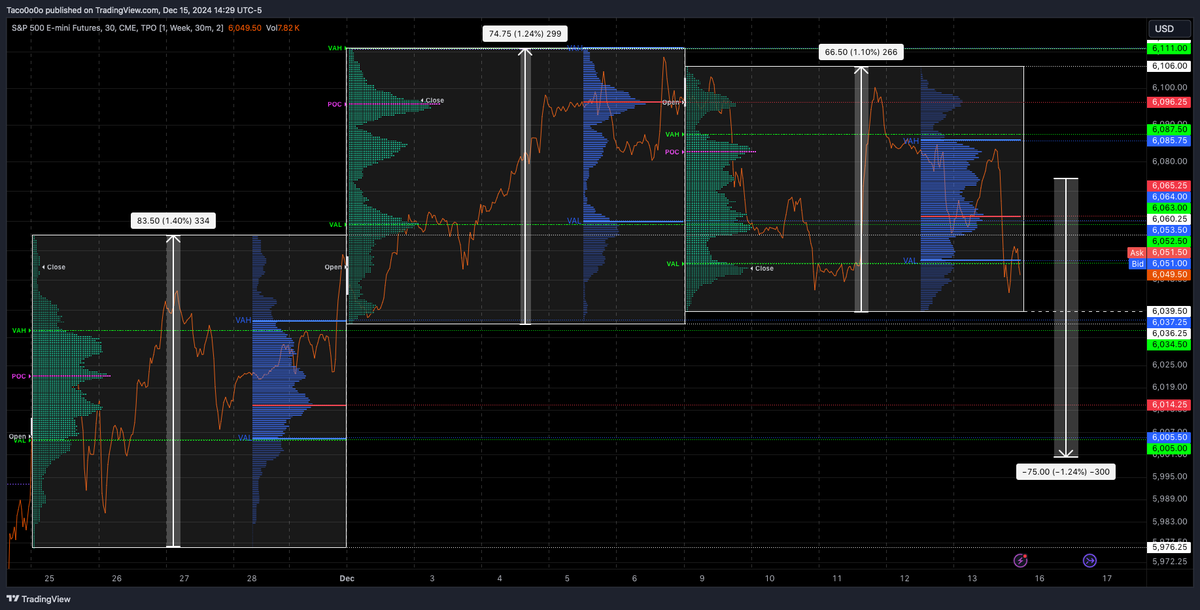Select the 6,085.75 blue price label

(1169, 140)
